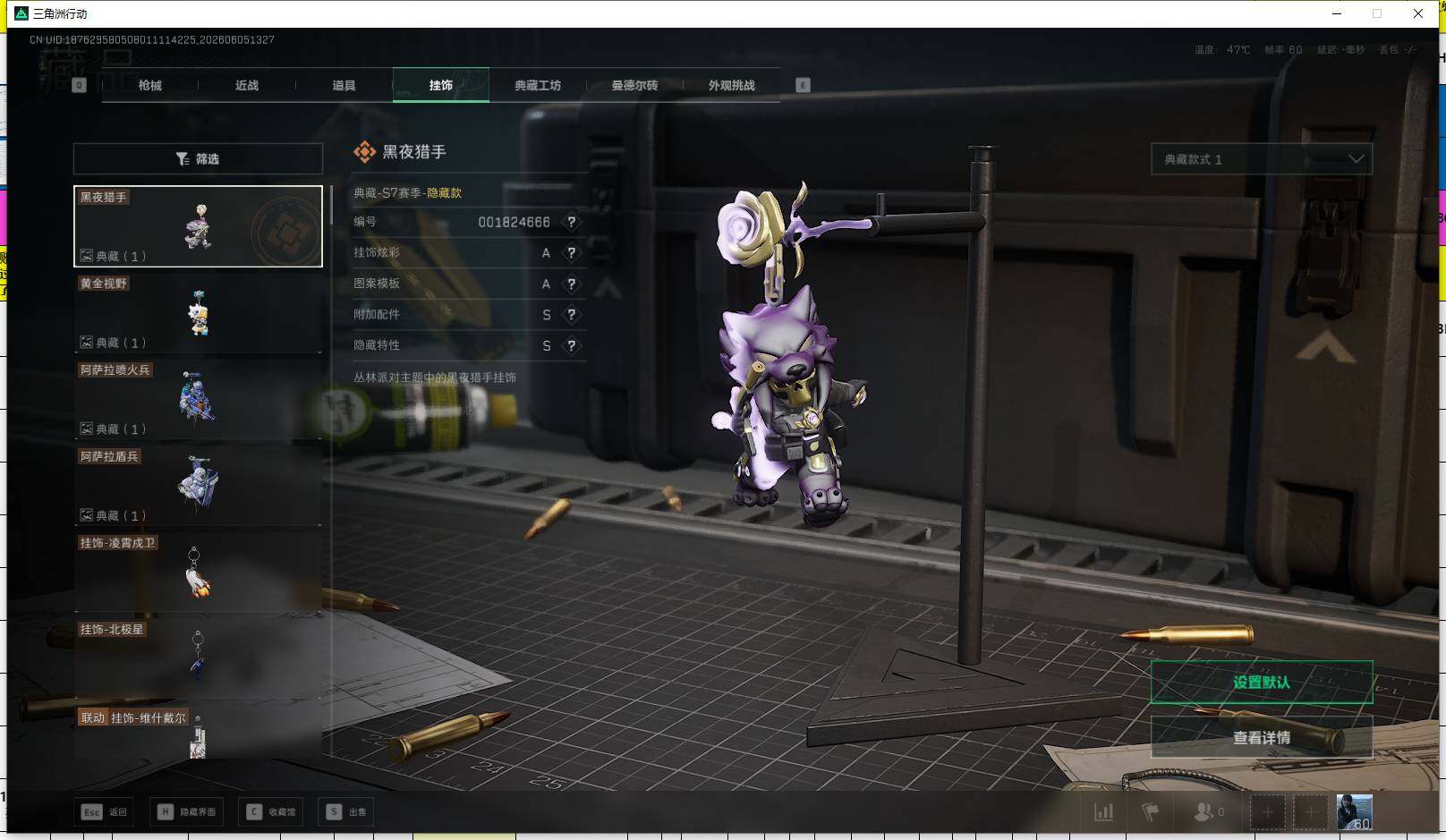The width and height of the screenshot is (1446, 840).
Task: Select the 黑夜猎手 charm card
Action: tap(198, 226)
